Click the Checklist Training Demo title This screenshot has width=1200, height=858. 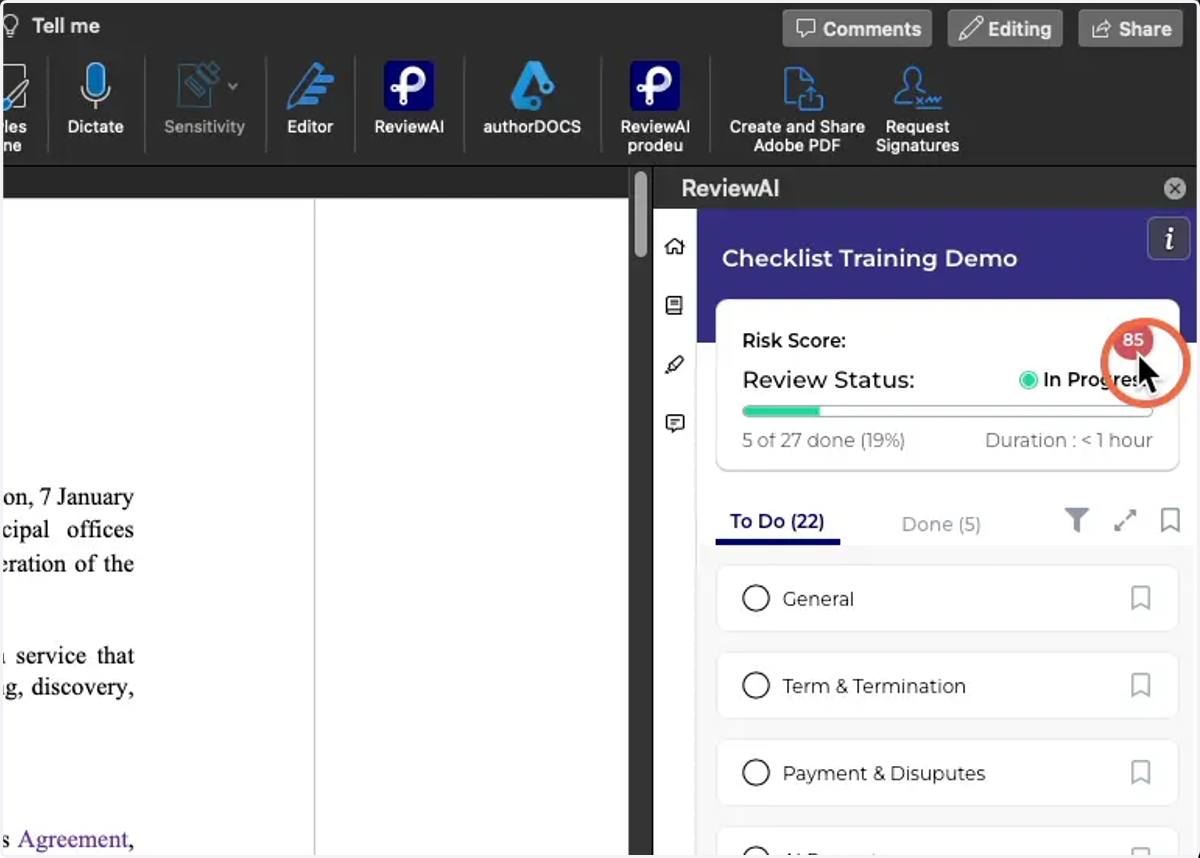(x=870, y=258)
